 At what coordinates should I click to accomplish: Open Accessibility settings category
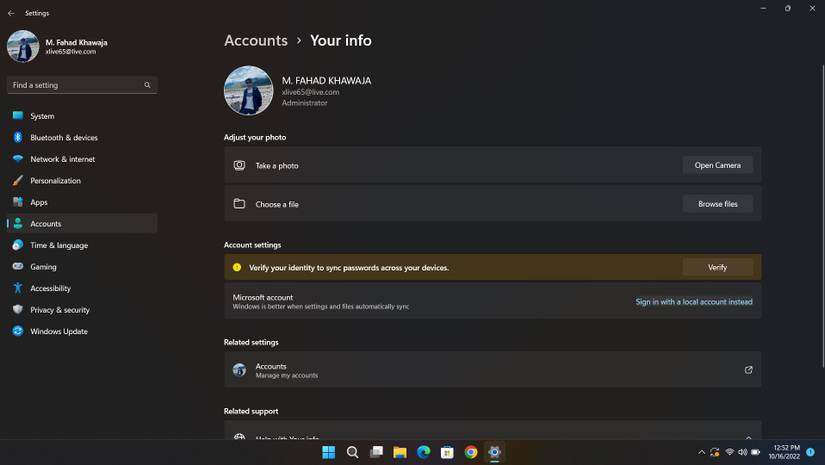click(x=82, y=288)
